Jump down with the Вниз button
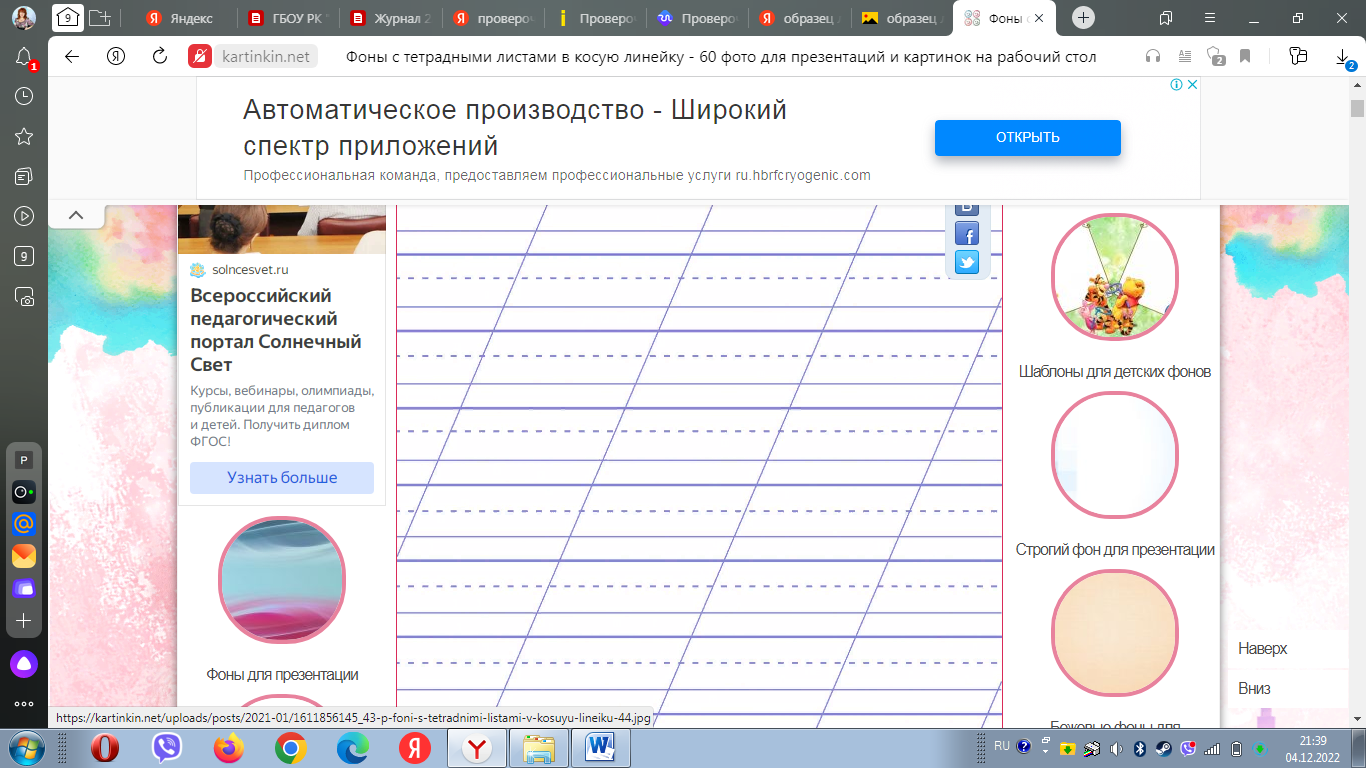The width and height of the screenshot is (1366, 768). point(1254,689)
